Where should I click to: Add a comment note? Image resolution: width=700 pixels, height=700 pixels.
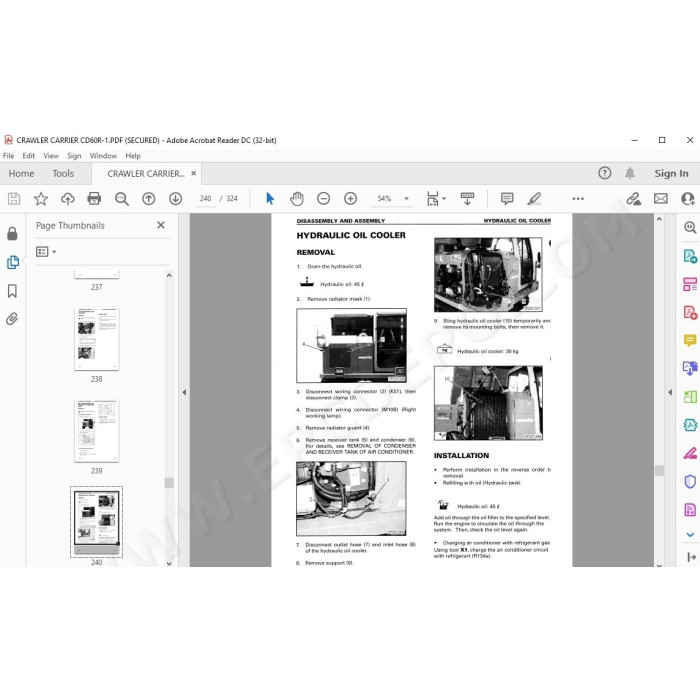pos(507,199)
